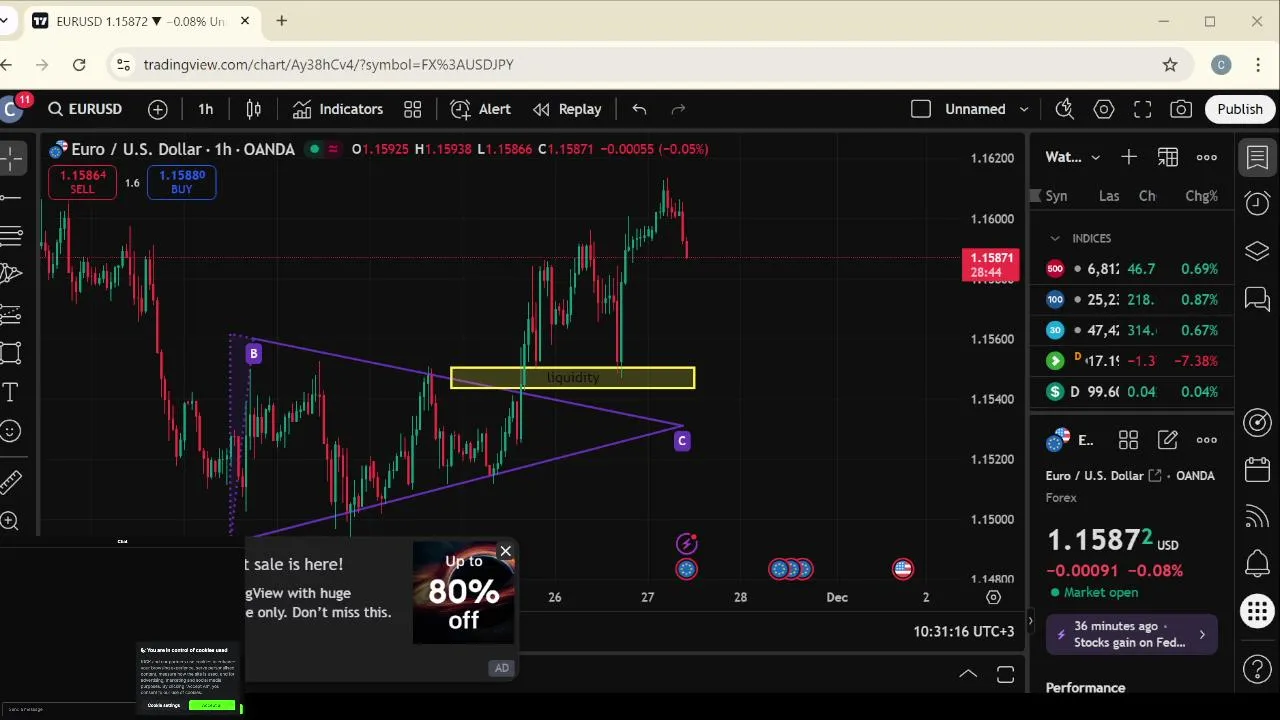Open news feed icon in sidebar
This screenshot has width=1280, height=720.
(1257, 517)
